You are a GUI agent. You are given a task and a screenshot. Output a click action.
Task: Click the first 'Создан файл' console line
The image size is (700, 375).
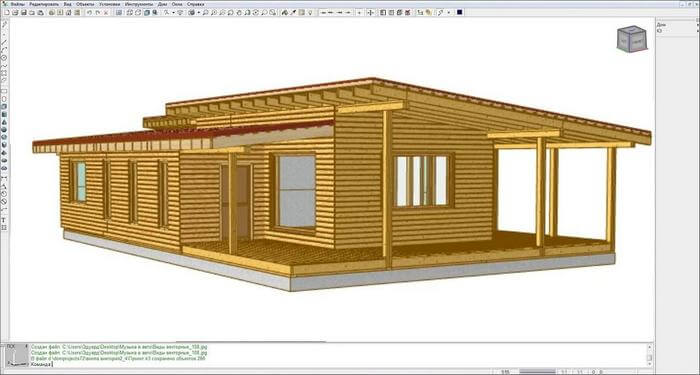pos(119,346)
